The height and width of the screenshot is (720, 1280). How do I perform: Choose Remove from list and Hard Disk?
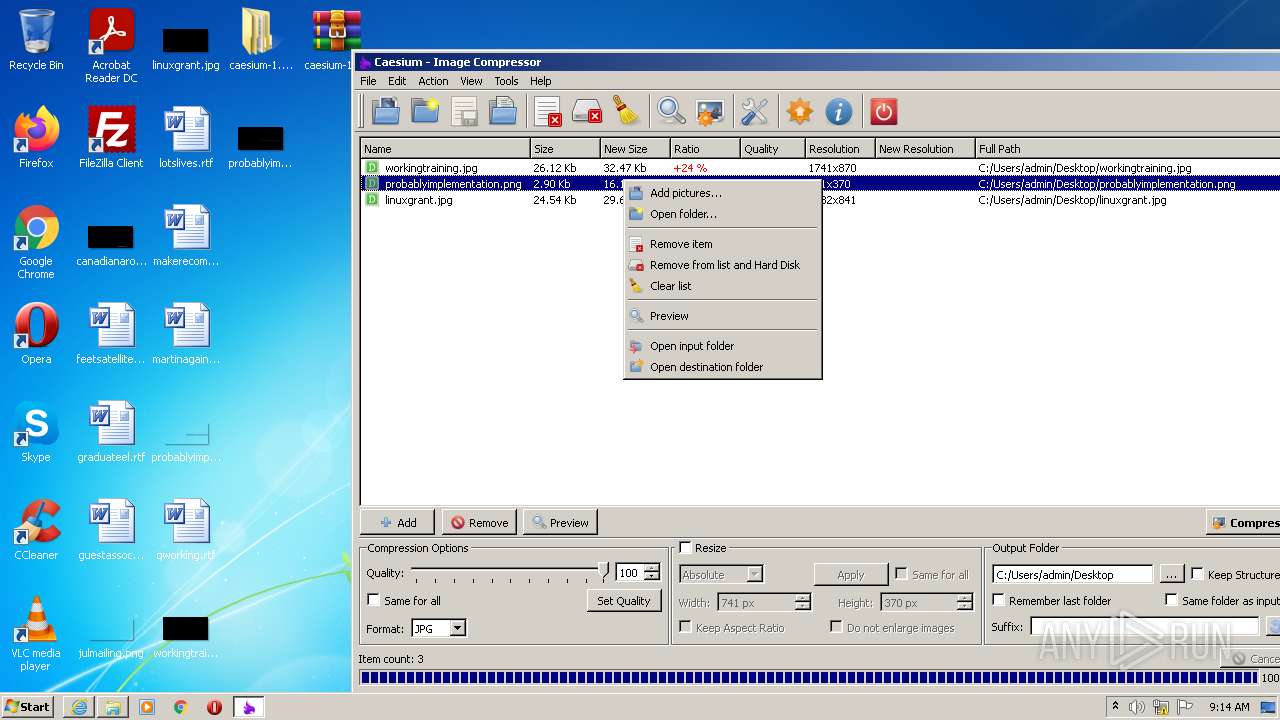[722, 265]
